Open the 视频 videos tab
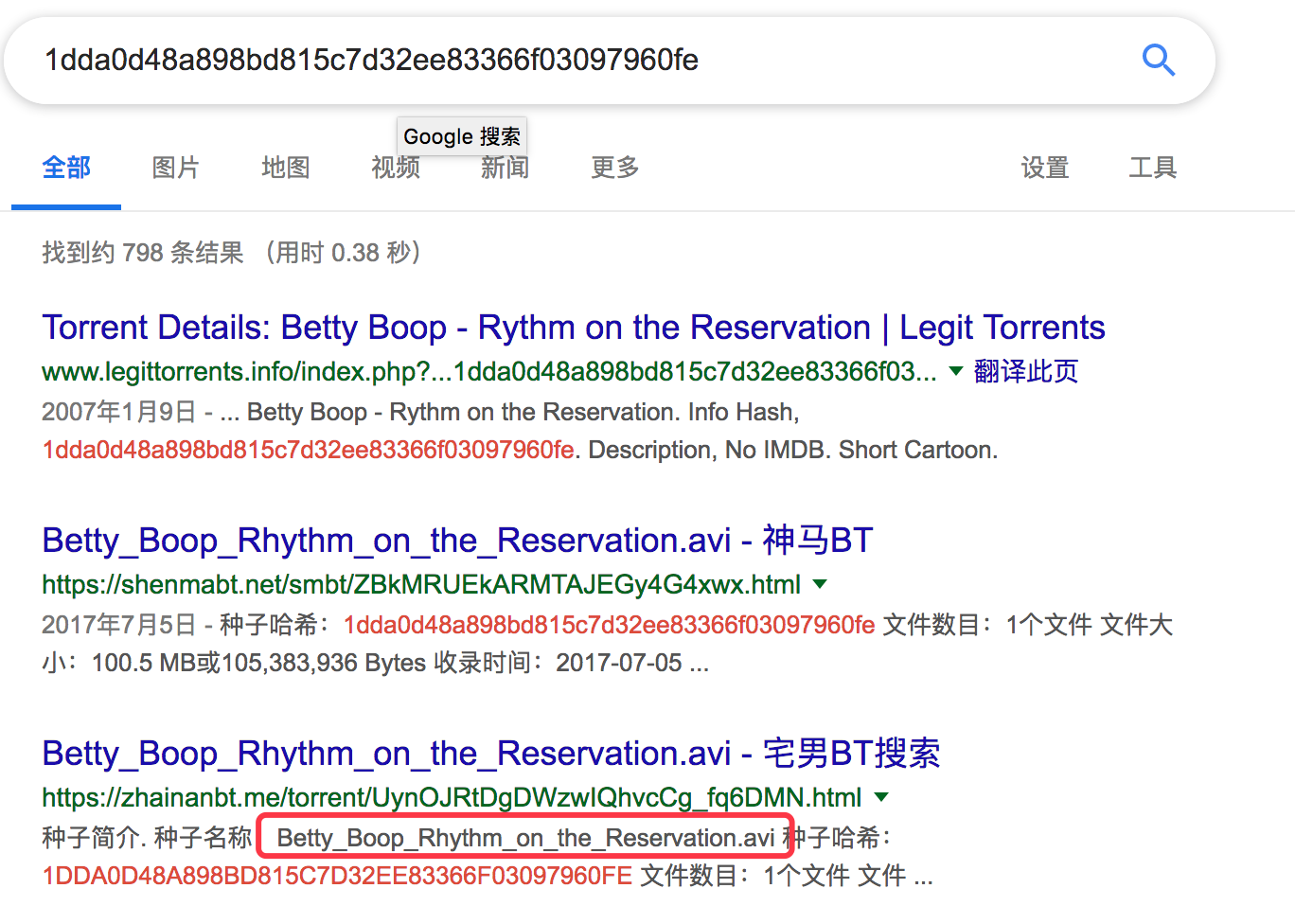The height and width of the screenshot is (924, 1295). click(x=396, y=168)
